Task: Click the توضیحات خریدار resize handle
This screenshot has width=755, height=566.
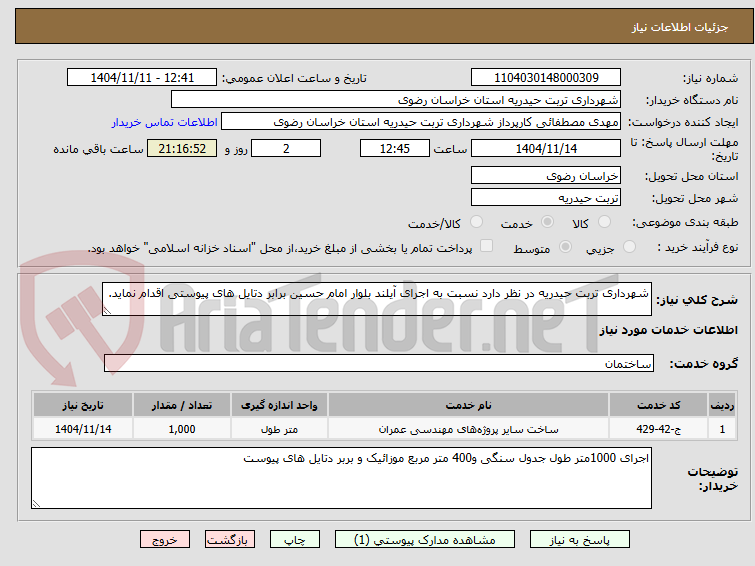Action: coord(36,504)
